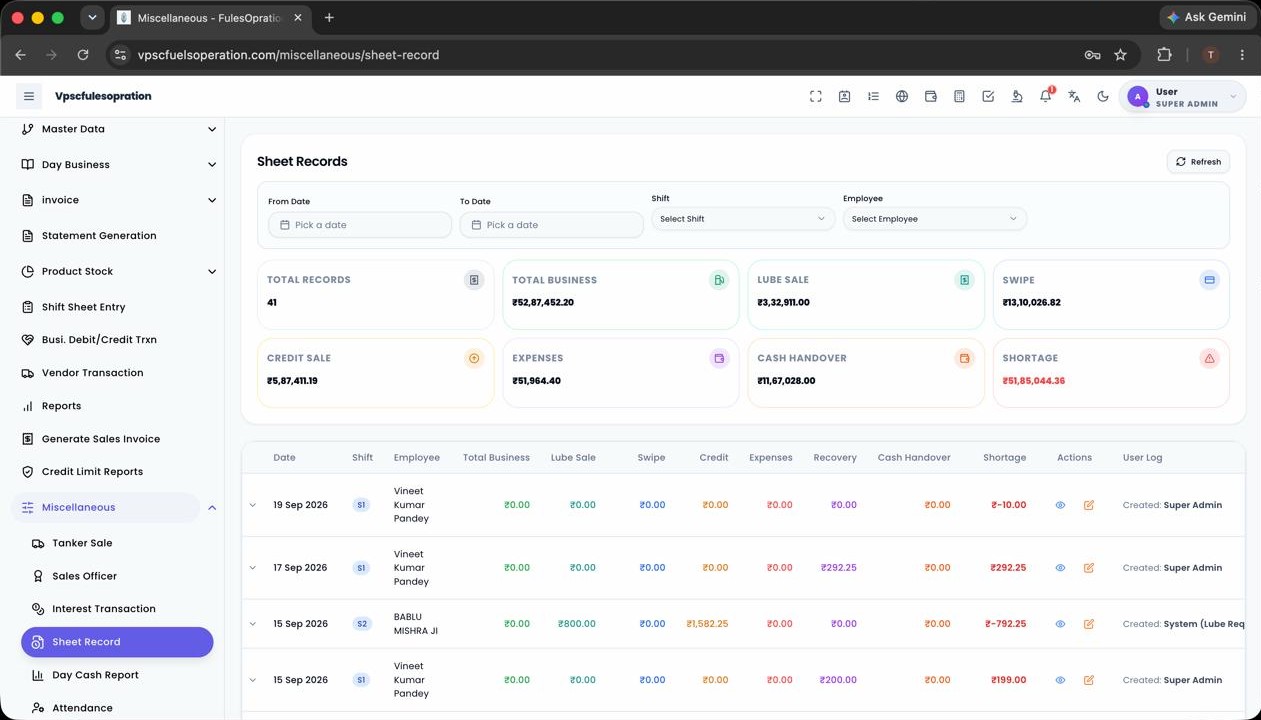
Task: Expand the Product Stock menu
Action: (119, 271)
